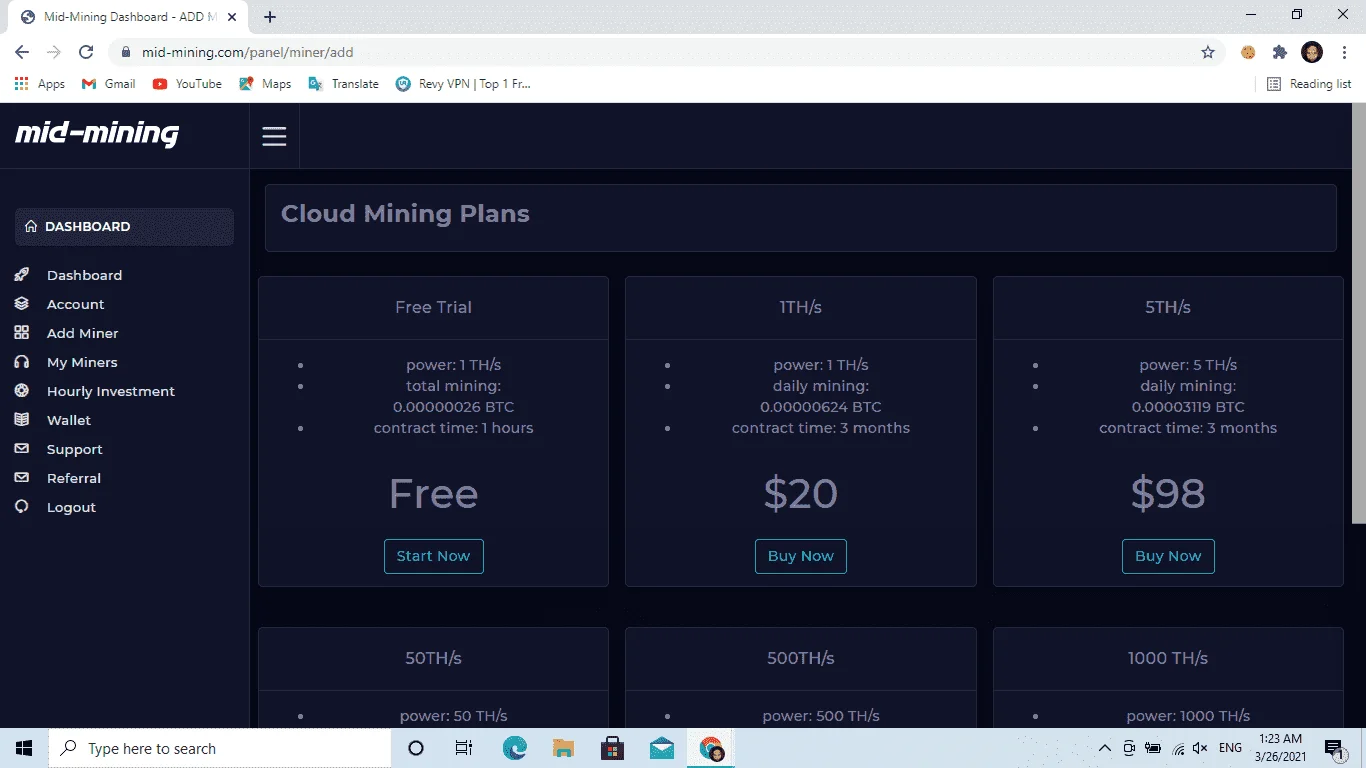Open the Wallet page

pos(68,420)
